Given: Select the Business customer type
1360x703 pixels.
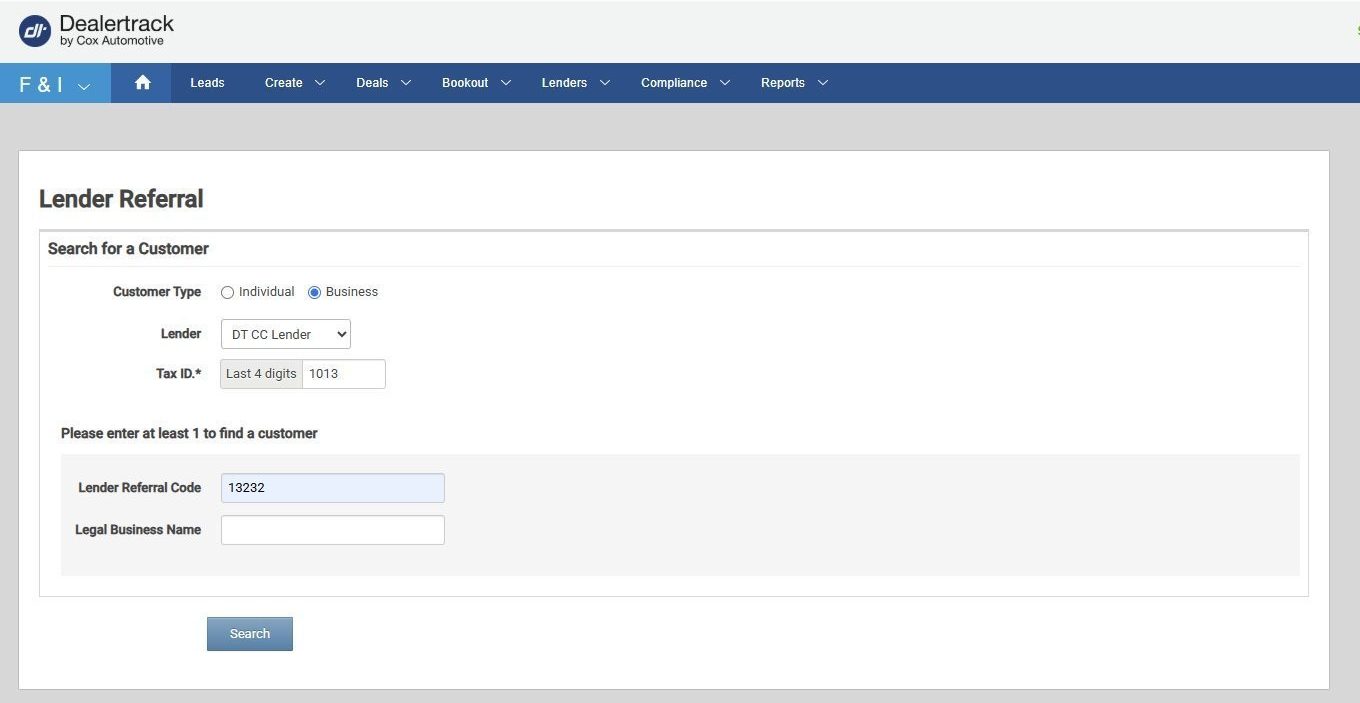Looking at the screenshot, I should pos(314,292).
